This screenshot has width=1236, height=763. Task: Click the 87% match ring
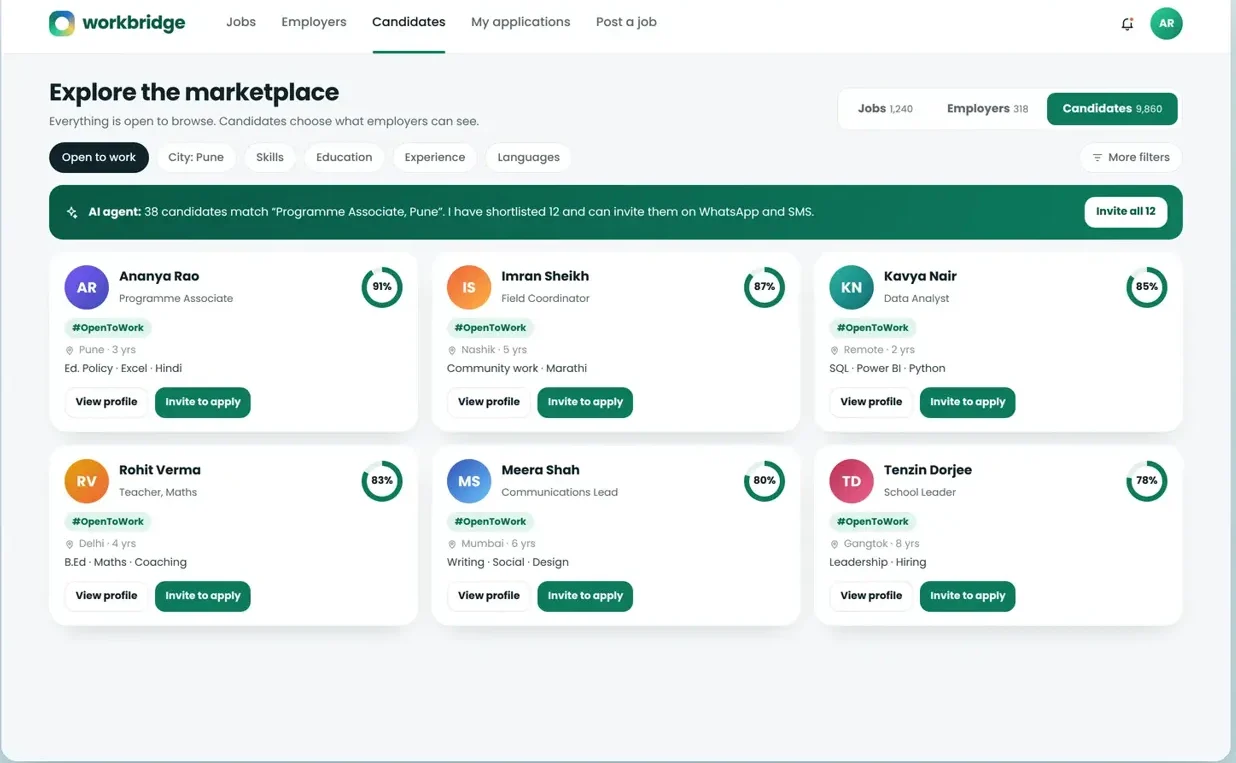764,287
